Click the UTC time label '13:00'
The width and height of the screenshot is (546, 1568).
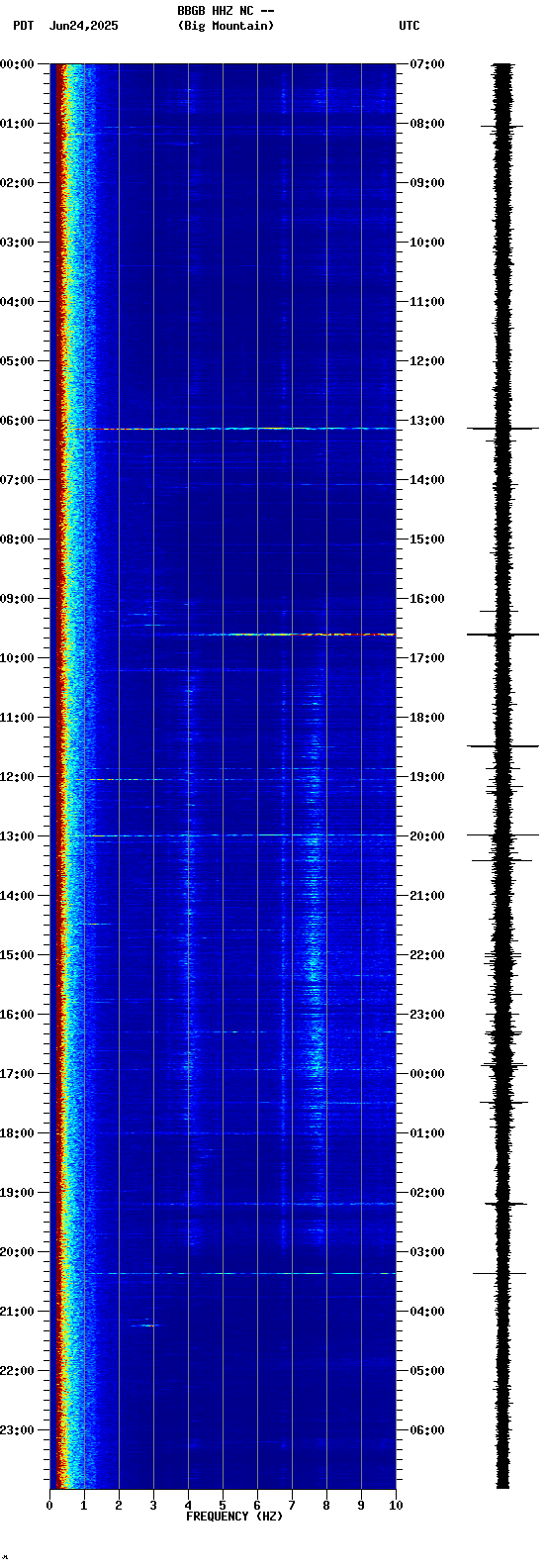click(426, 420)
